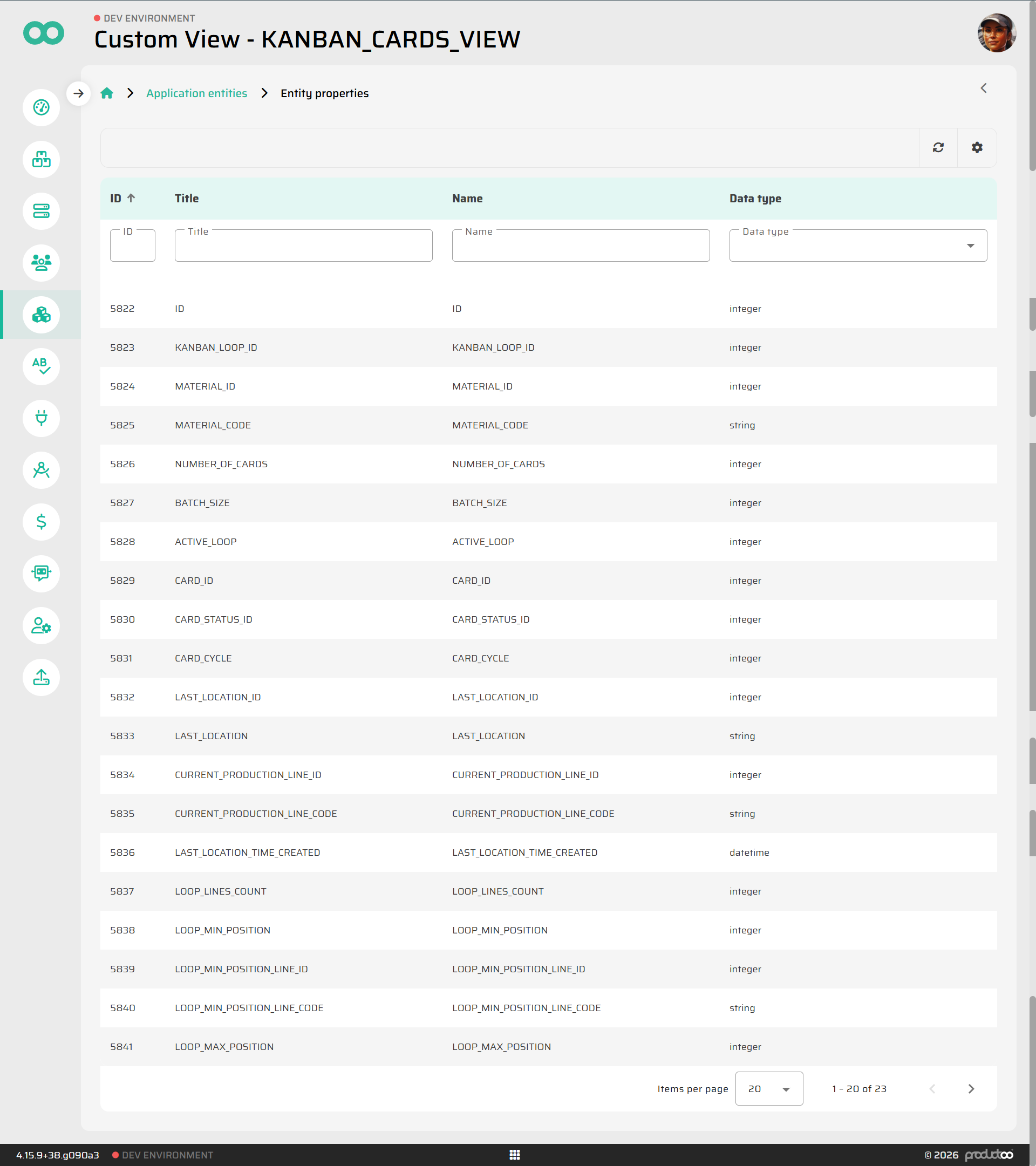Expand the sidebar with arrow button
The width and height of the screenshot is (1036, 1166).
pyautogui.click(x=79, y=93)
